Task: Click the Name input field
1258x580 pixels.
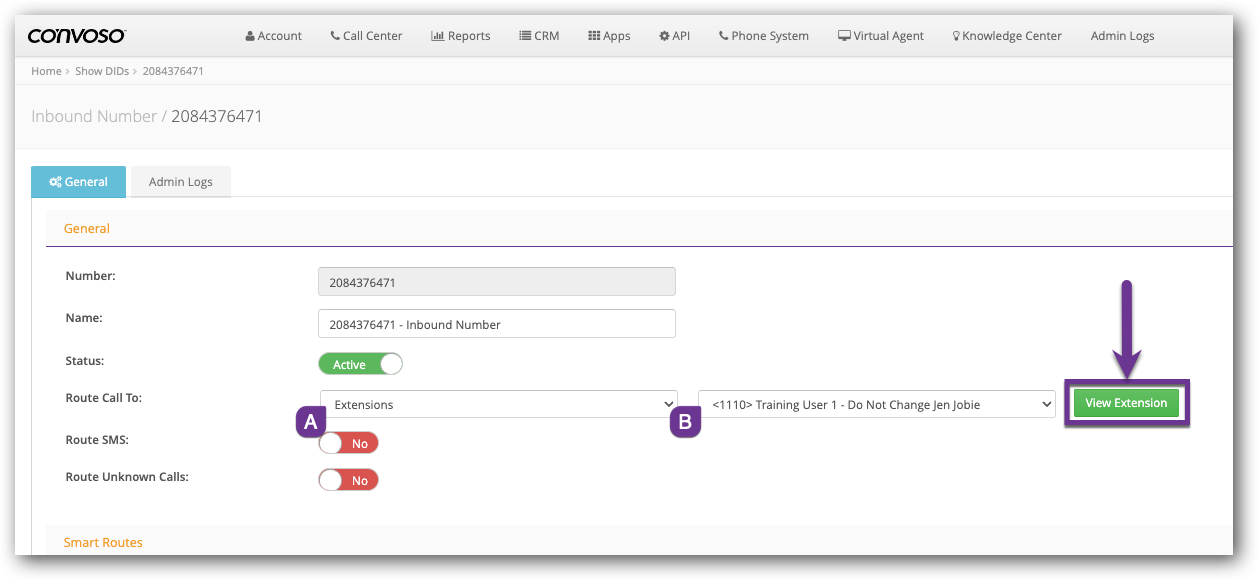Action: [x=496, y=324]
